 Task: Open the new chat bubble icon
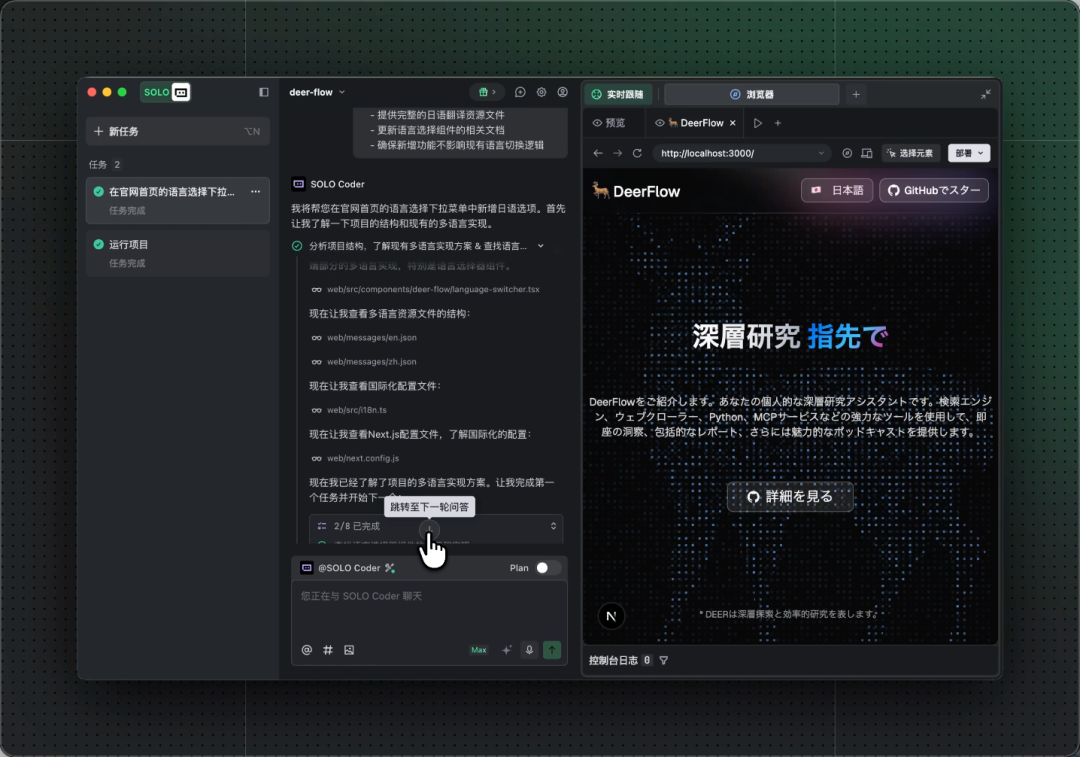pyautogui.click(x=520, y=92)
